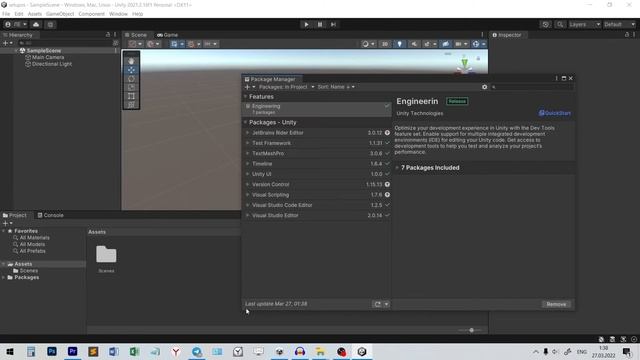This screenshot has width=640, height=360.
Task: Click the asset icon size slider
Action: click(471, 330)
